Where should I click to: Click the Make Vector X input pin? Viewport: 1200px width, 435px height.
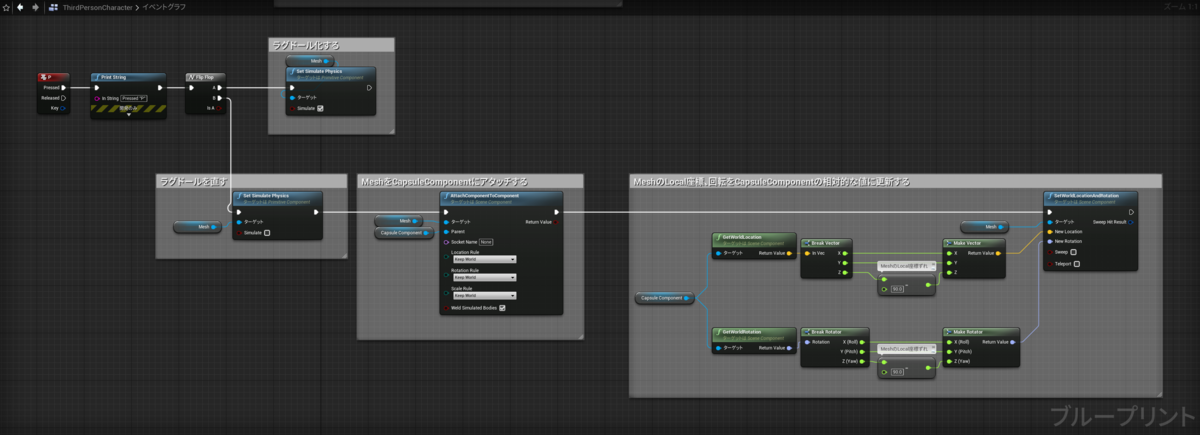point(950,253)
